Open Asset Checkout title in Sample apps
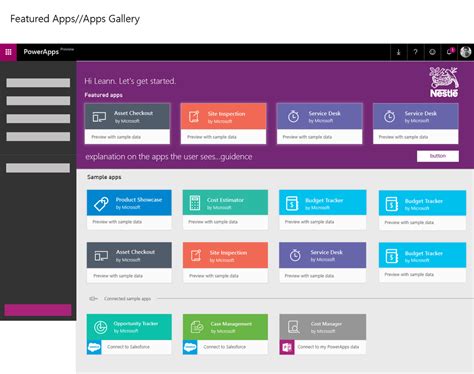Screen dimensions: 474x374 (135, 252)
